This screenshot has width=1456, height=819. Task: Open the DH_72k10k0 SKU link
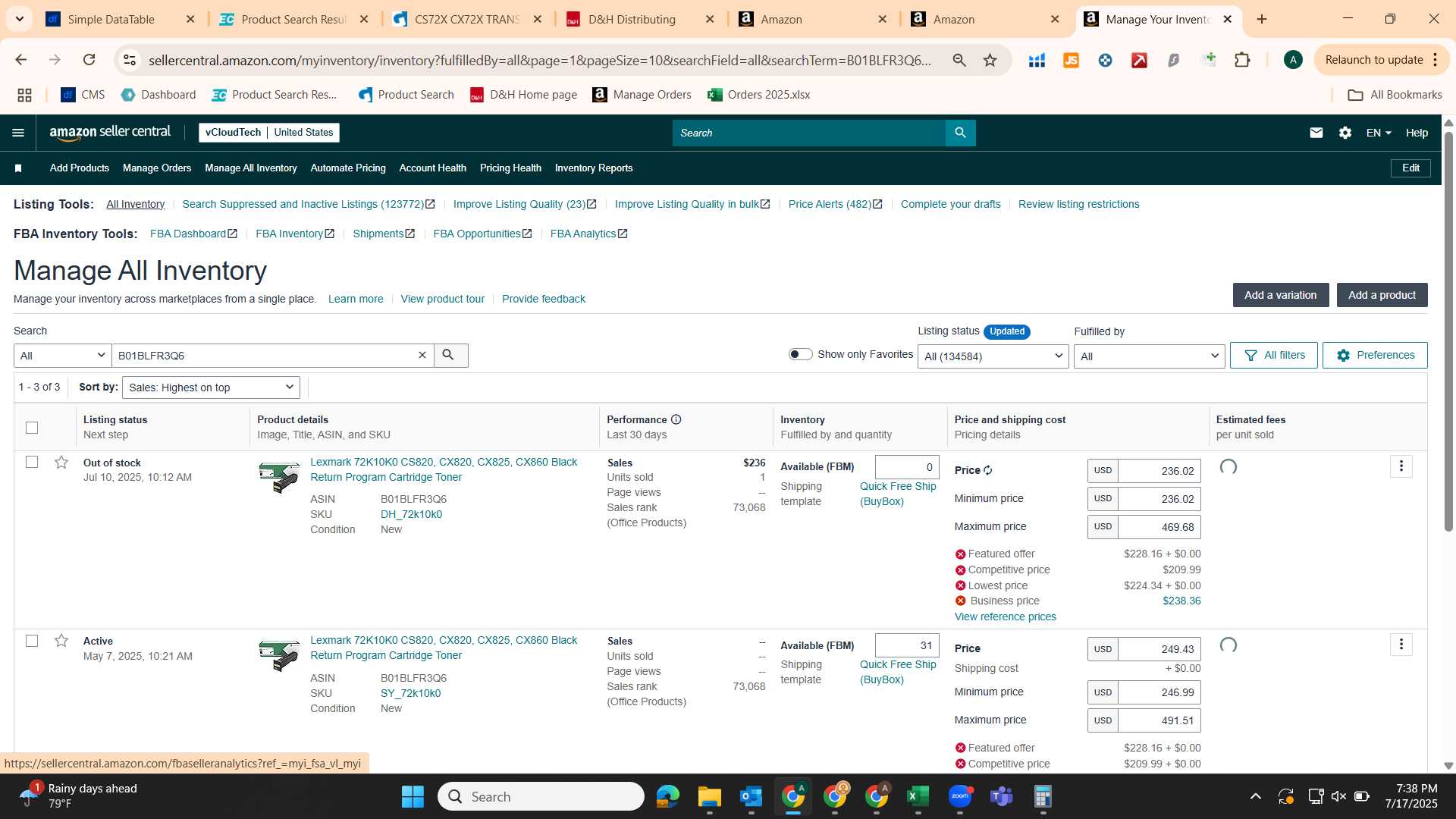411,514
